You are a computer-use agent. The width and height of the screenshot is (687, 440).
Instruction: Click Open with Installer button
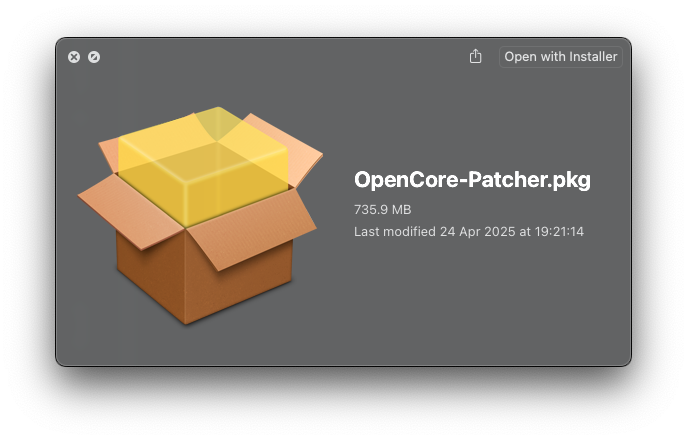coord(560,57)
